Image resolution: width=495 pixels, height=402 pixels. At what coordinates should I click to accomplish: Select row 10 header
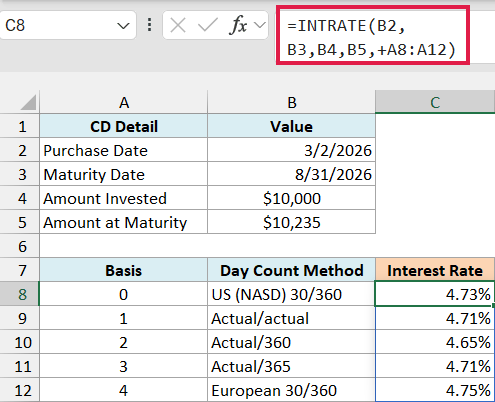pyautogui.click(x=20, y=342)
